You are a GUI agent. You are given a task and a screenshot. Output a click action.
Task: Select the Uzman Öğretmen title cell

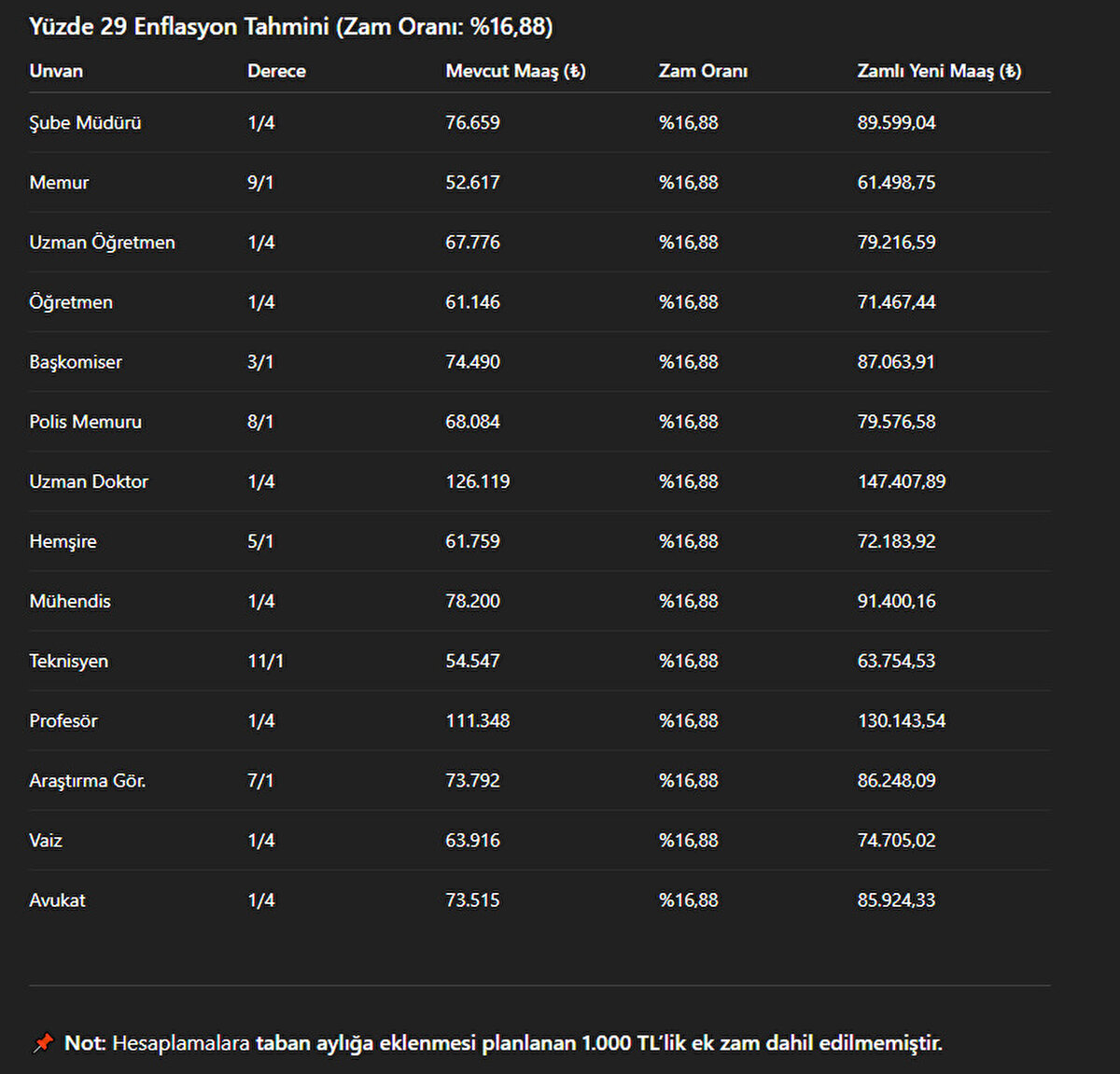click(x=102, y=243)
